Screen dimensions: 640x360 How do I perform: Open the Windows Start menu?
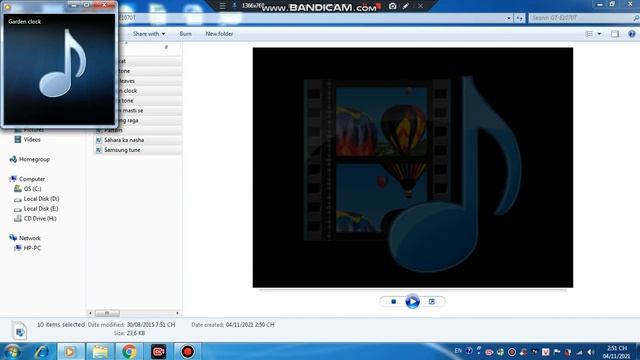(x=13, y=351)
